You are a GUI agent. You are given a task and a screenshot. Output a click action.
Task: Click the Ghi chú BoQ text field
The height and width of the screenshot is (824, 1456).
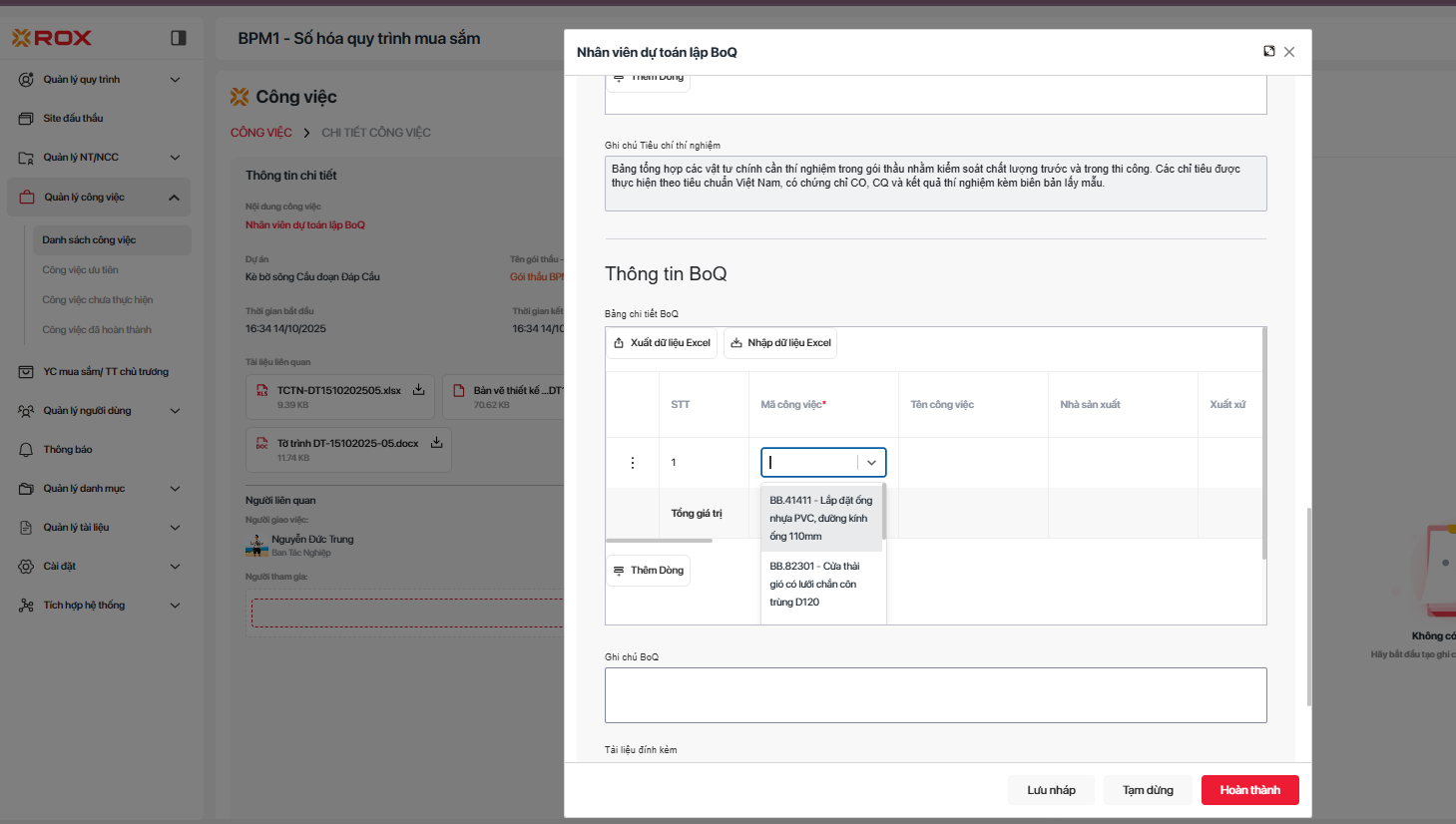point(935,695)
